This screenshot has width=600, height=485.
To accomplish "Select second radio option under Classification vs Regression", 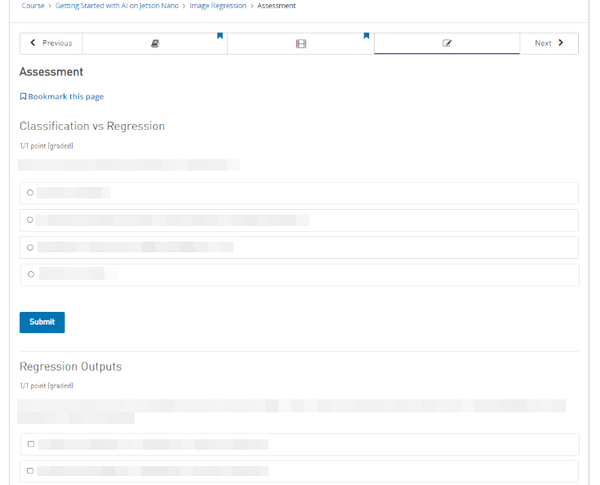I will click(30, 220).
